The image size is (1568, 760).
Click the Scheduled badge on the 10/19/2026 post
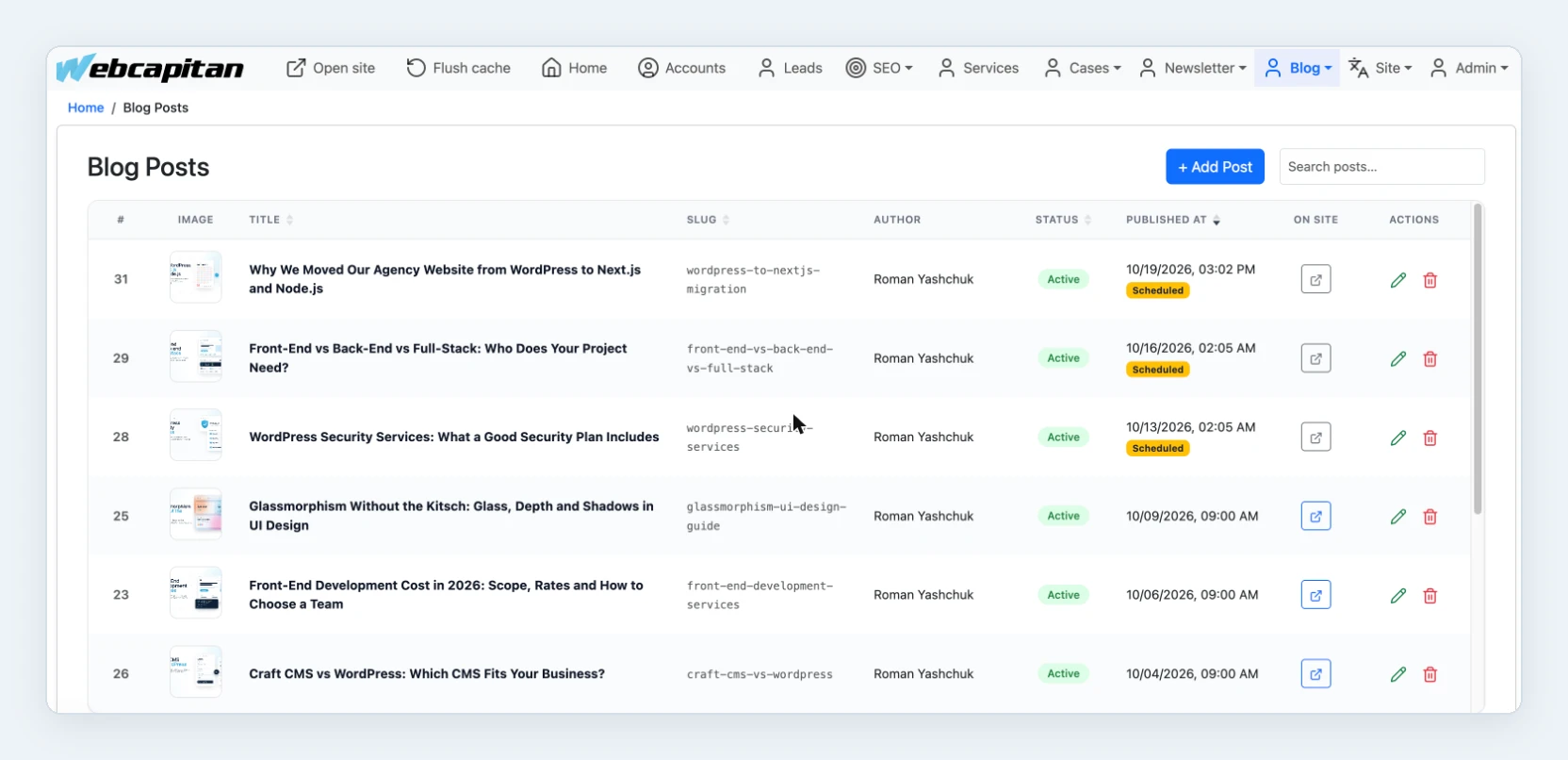(1157, 290)
